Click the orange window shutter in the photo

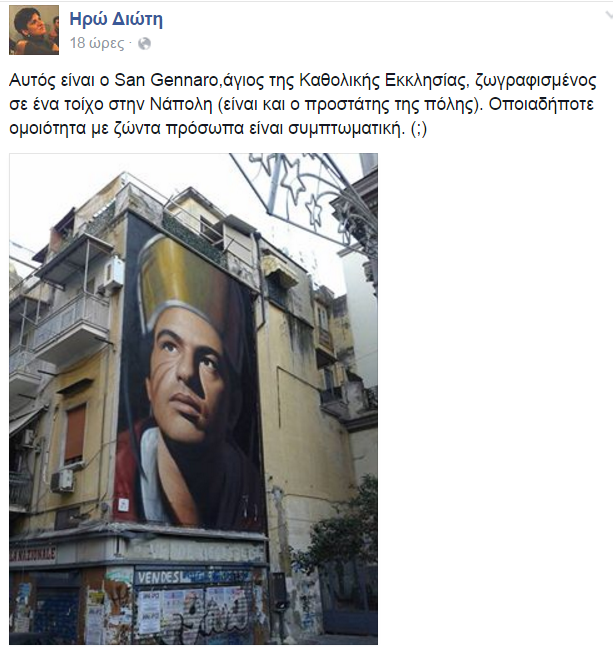coord(75,434)
